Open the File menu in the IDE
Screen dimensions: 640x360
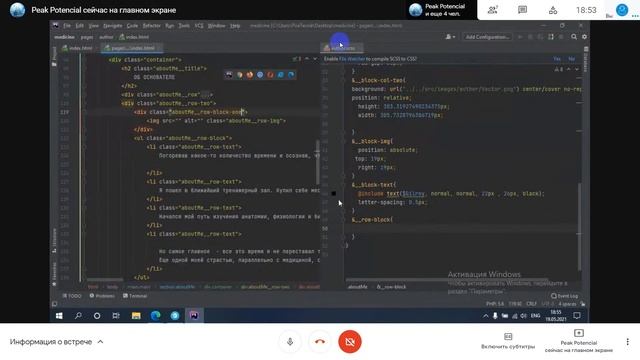(x=67, y=26)
